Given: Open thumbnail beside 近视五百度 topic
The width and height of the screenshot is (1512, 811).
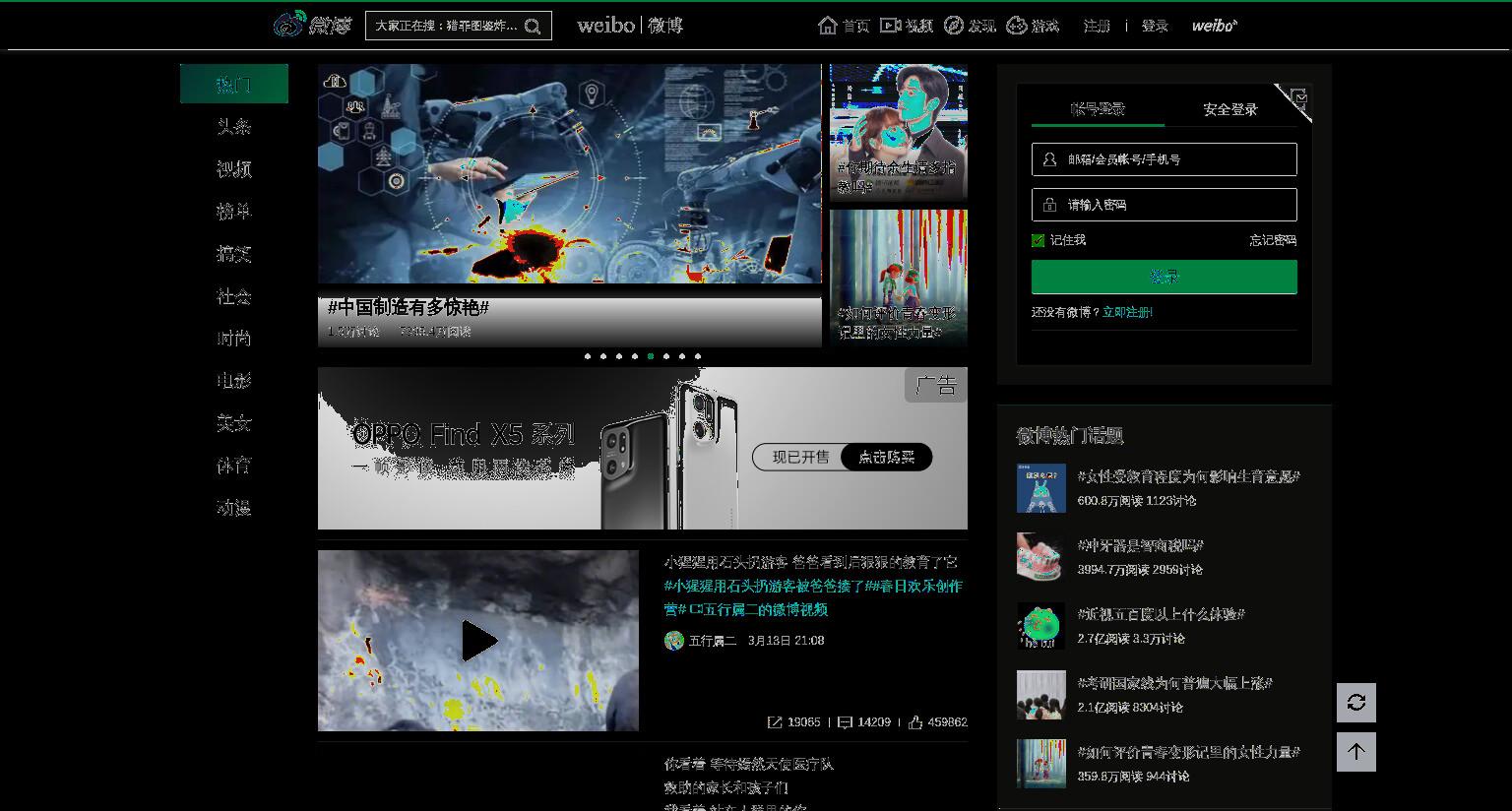Looking at the screenshot, I should [x=1041, y=626].
